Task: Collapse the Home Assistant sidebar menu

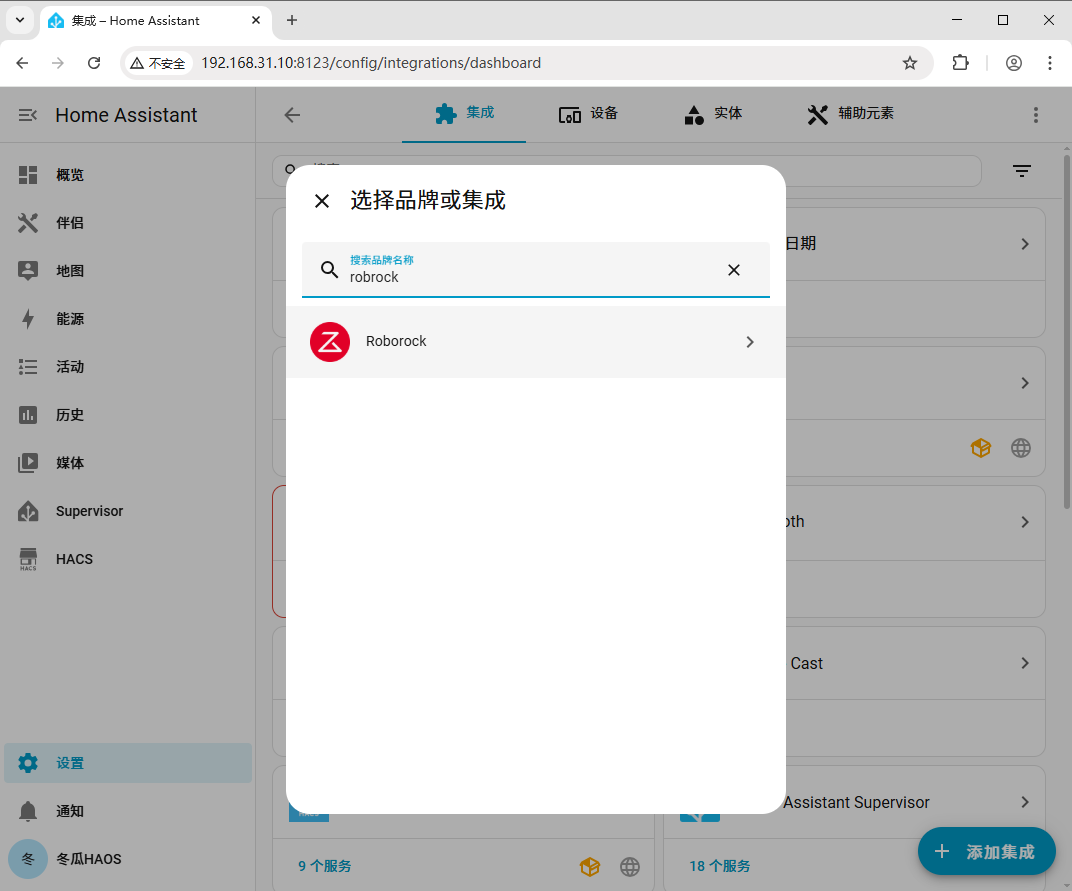Action: [27, 115]
